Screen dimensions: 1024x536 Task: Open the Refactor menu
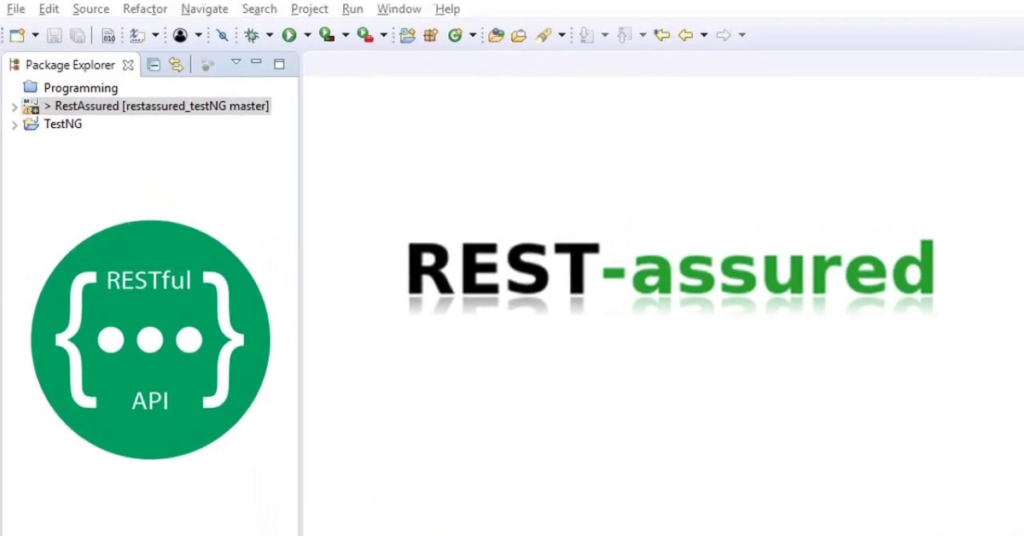tap(145, 9)
